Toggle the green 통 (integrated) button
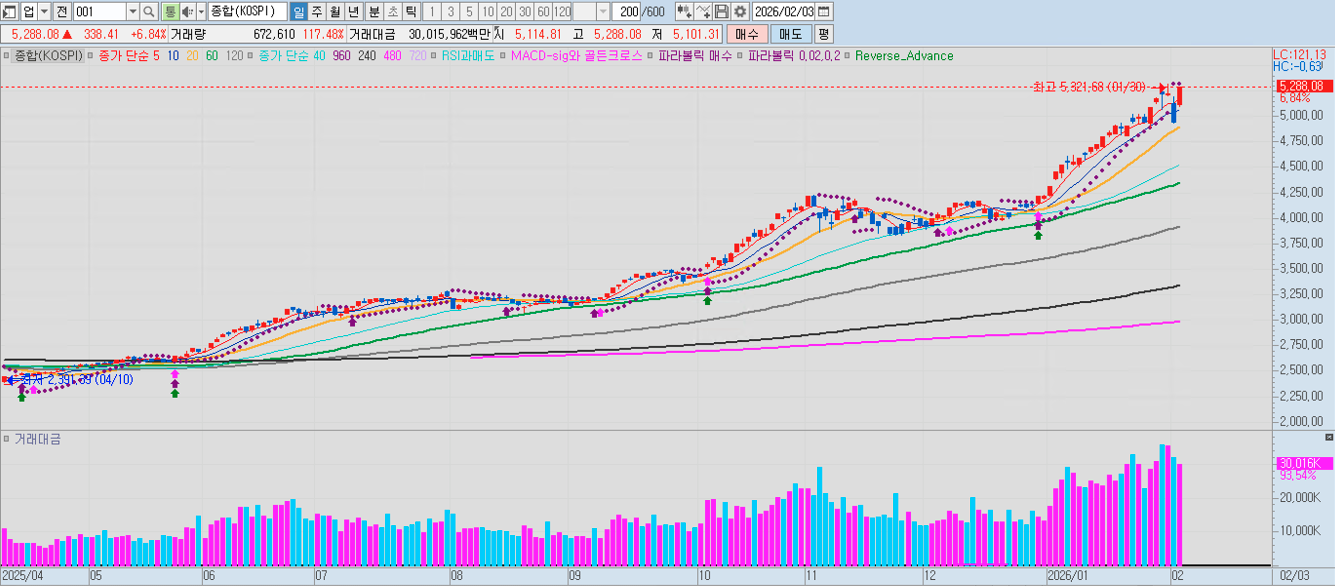The image size is (1335, 586). [x=170, y=11]
